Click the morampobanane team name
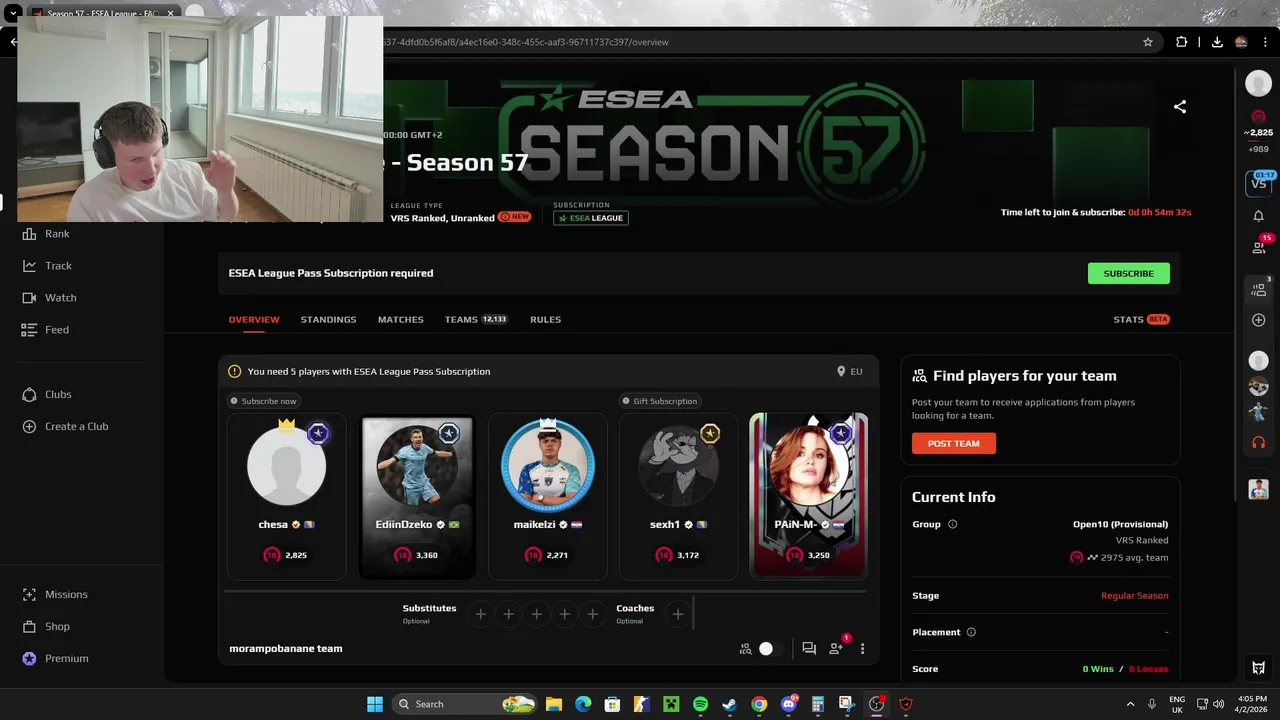1280x720 pixels. 286,648
